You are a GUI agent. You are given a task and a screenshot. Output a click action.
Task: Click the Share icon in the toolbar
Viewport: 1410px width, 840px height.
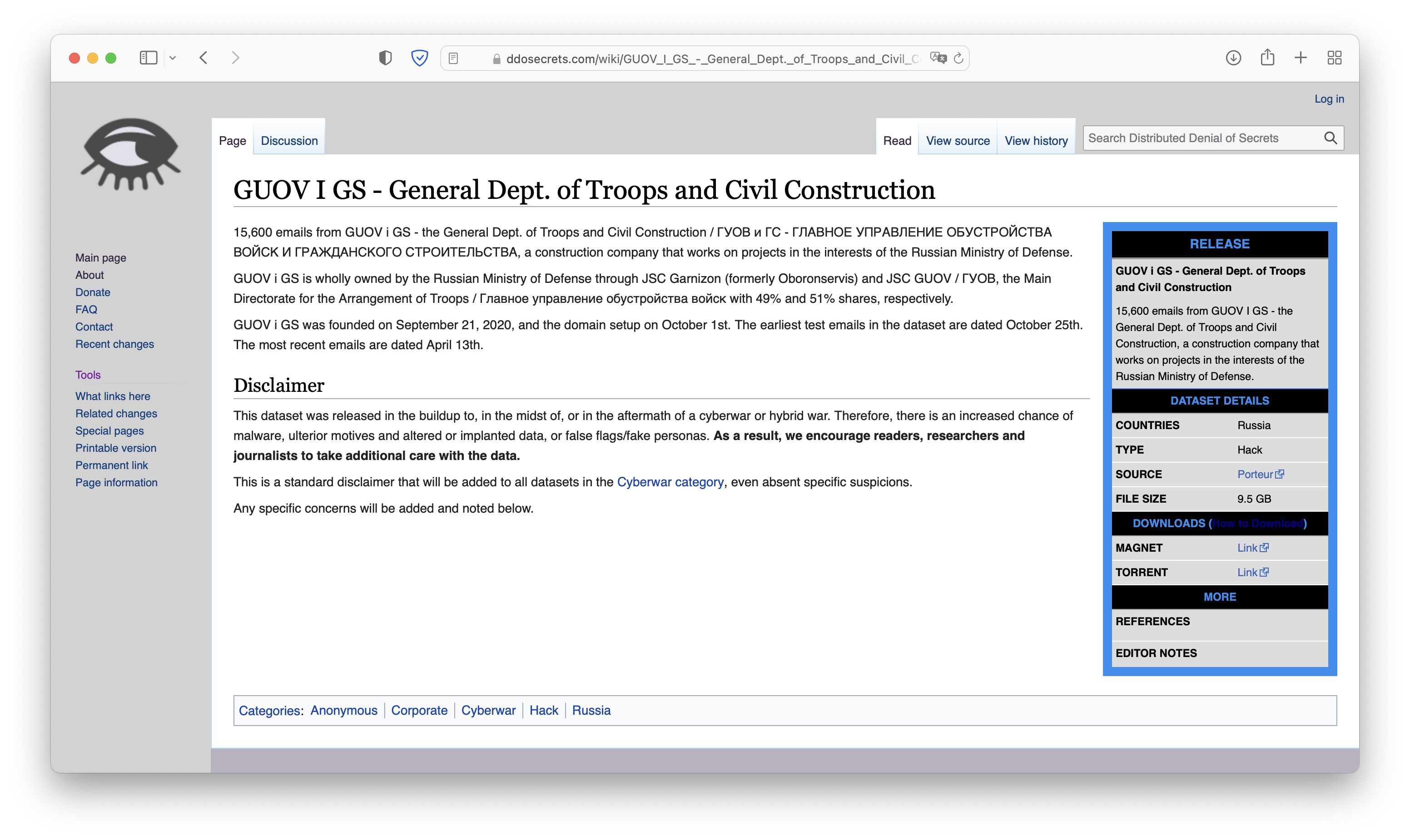(x=1267, y=58)
